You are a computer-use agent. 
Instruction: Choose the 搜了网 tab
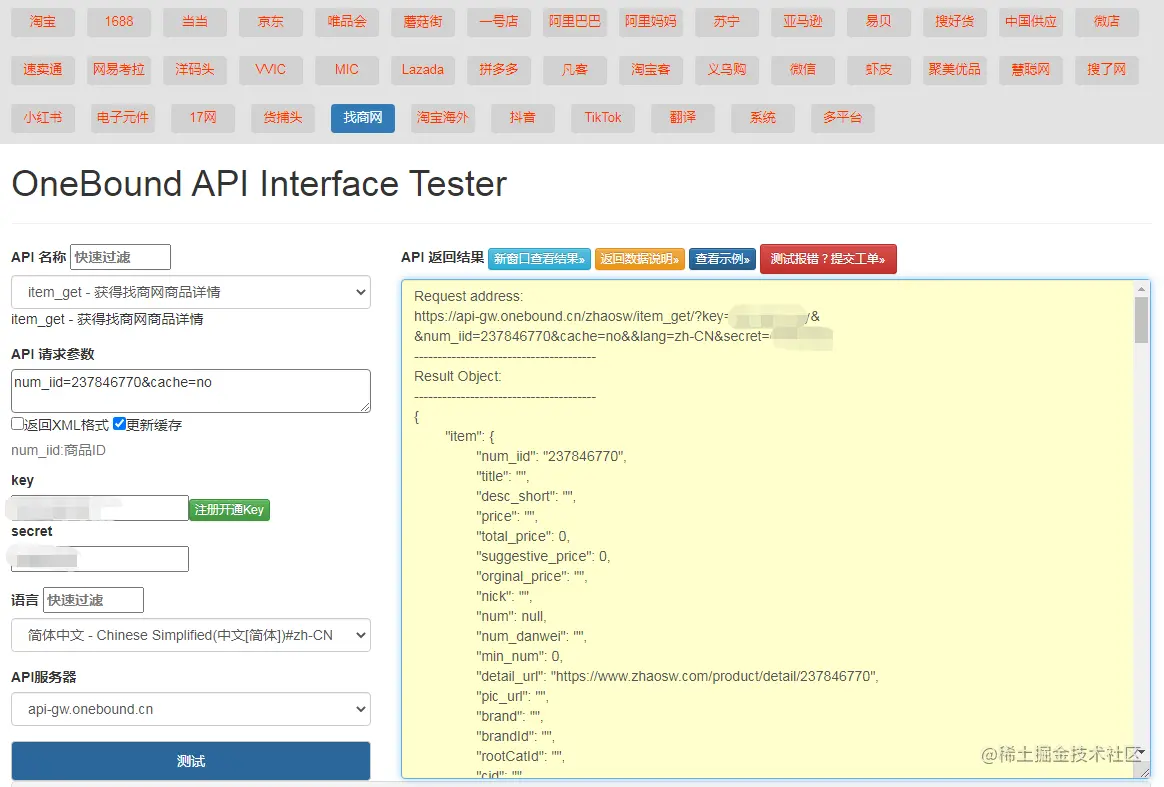[x=1107, y=70]
